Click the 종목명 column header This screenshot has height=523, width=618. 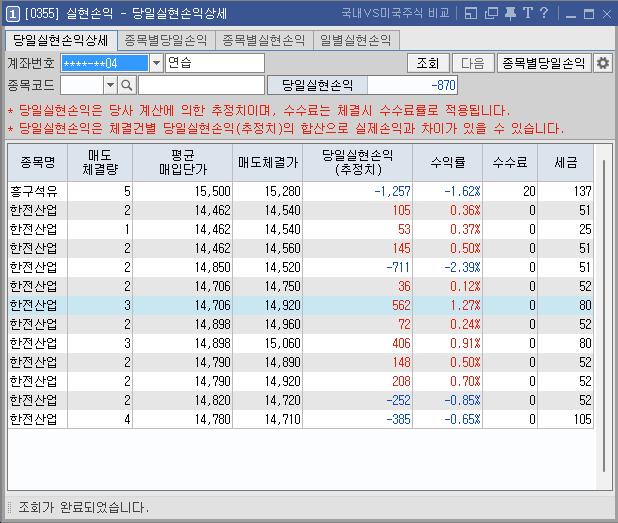coord(38,162)
